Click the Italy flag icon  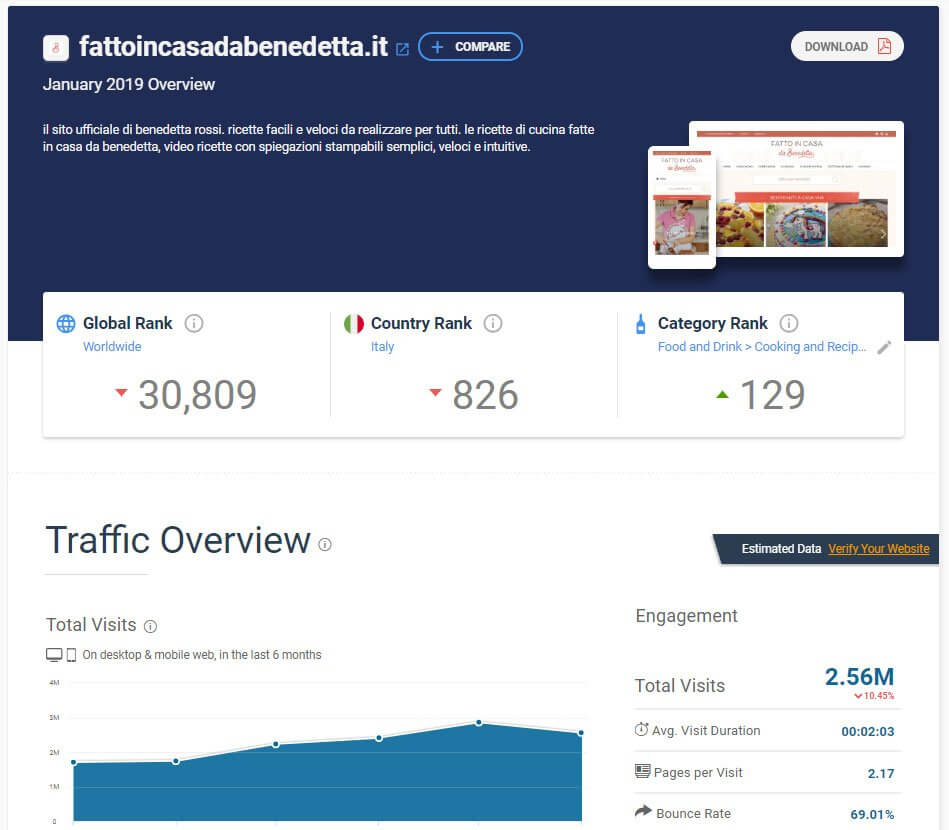click(354, 324)
